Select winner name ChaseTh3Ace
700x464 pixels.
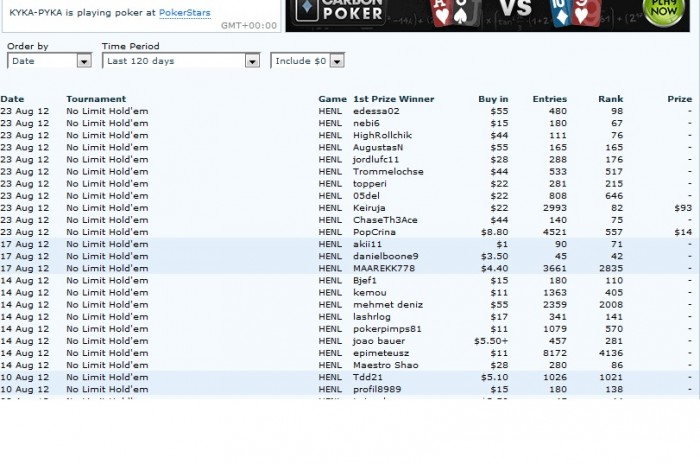point(385,220)
